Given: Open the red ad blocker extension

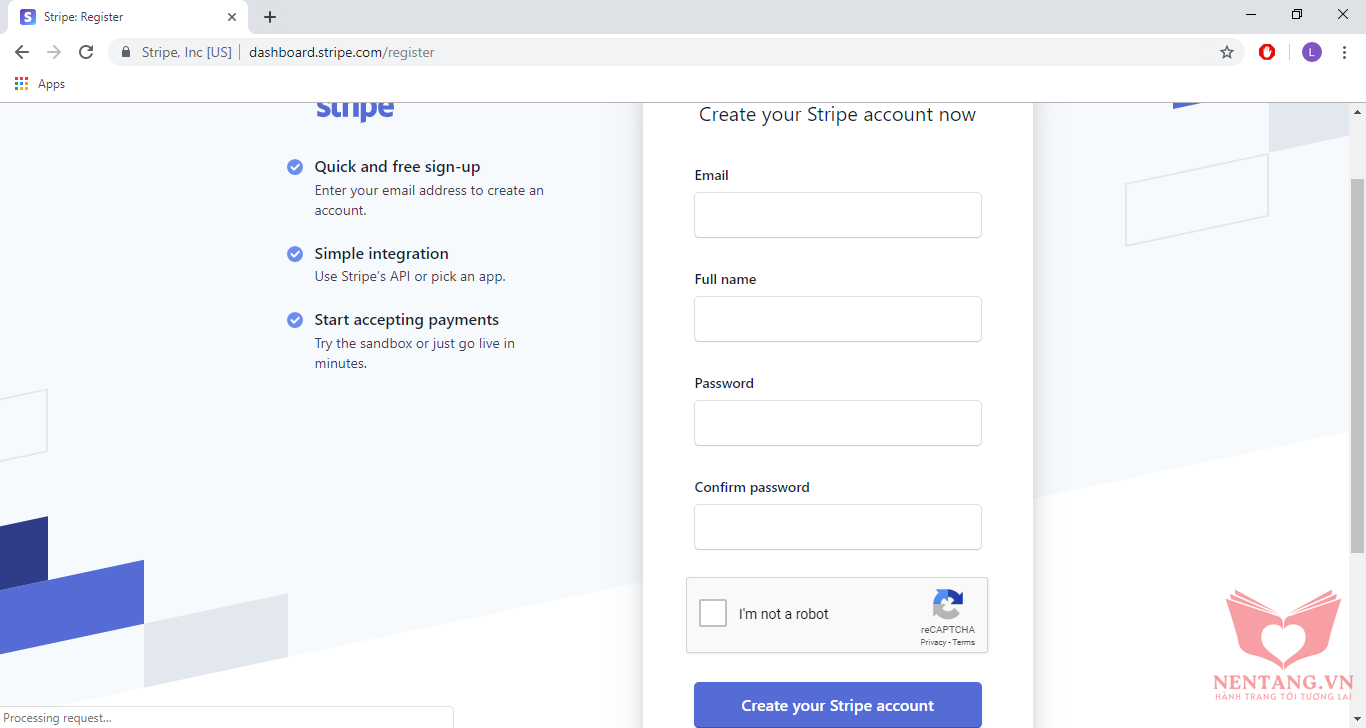Looking at the screenshot, I should 1267,52.
